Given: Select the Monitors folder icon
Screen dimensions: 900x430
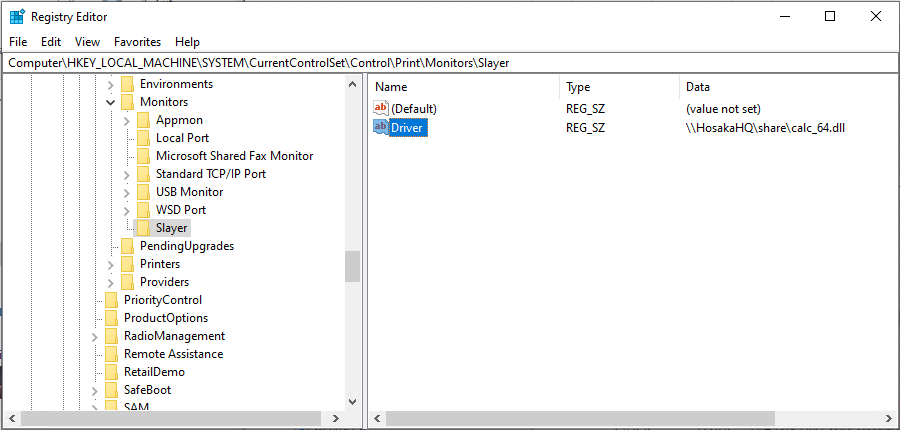Looking at the screenshot, I should tap(127, 102).
